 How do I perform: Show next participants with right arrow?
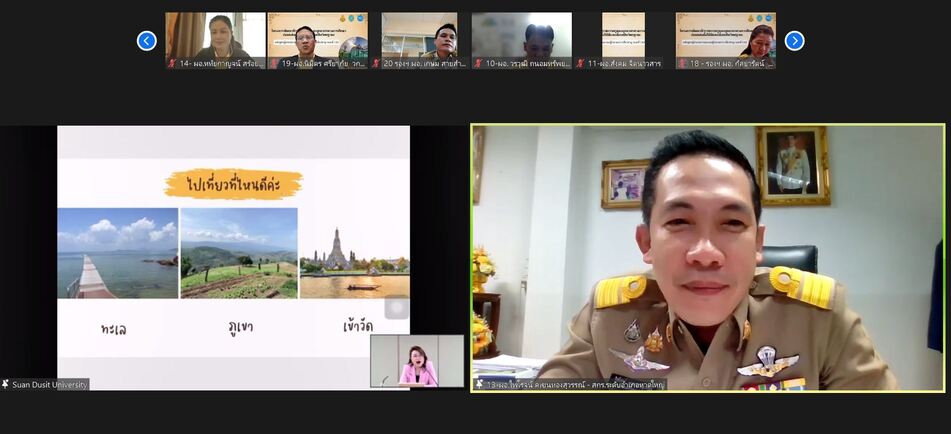[x=794, y=41]
